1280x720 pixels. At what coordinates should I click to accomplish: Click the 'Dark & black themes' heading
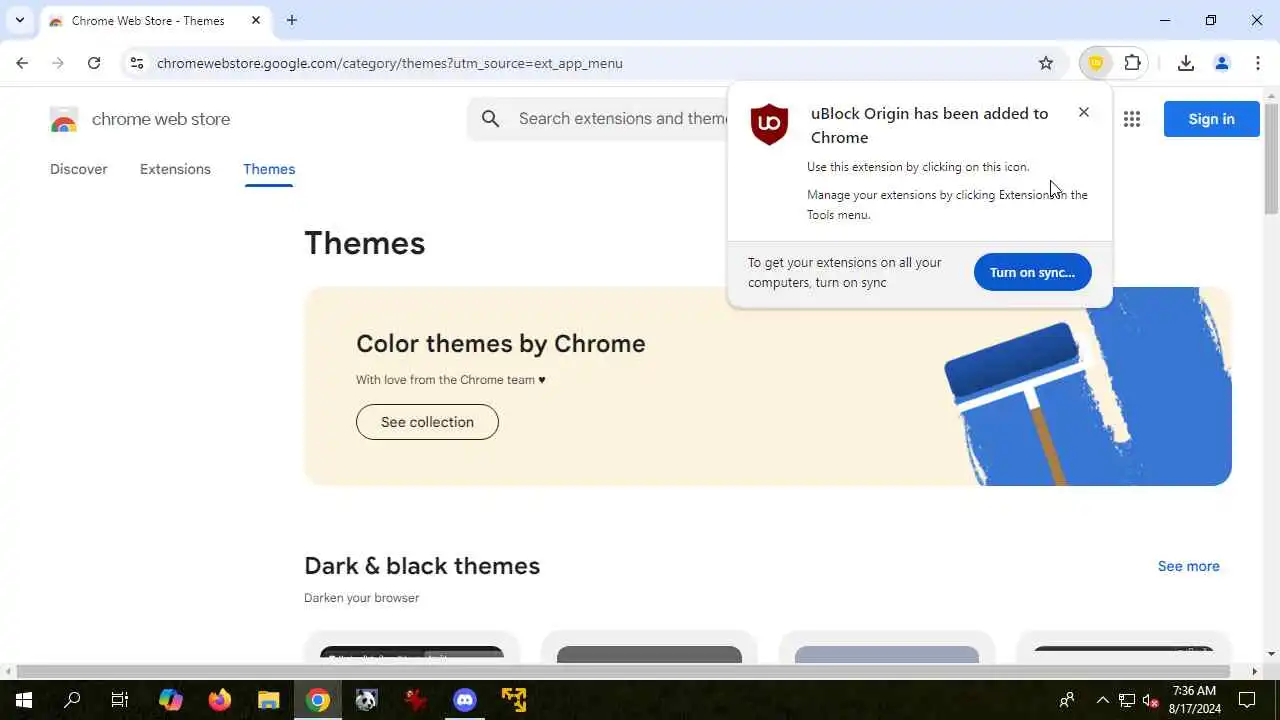click(x=422, y=566)
